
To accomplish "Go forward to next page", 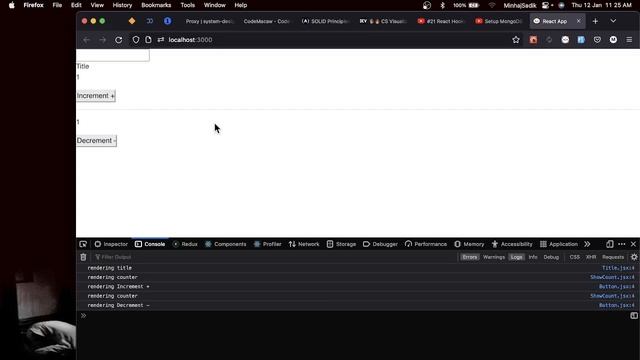I will (x=102, y=40).
